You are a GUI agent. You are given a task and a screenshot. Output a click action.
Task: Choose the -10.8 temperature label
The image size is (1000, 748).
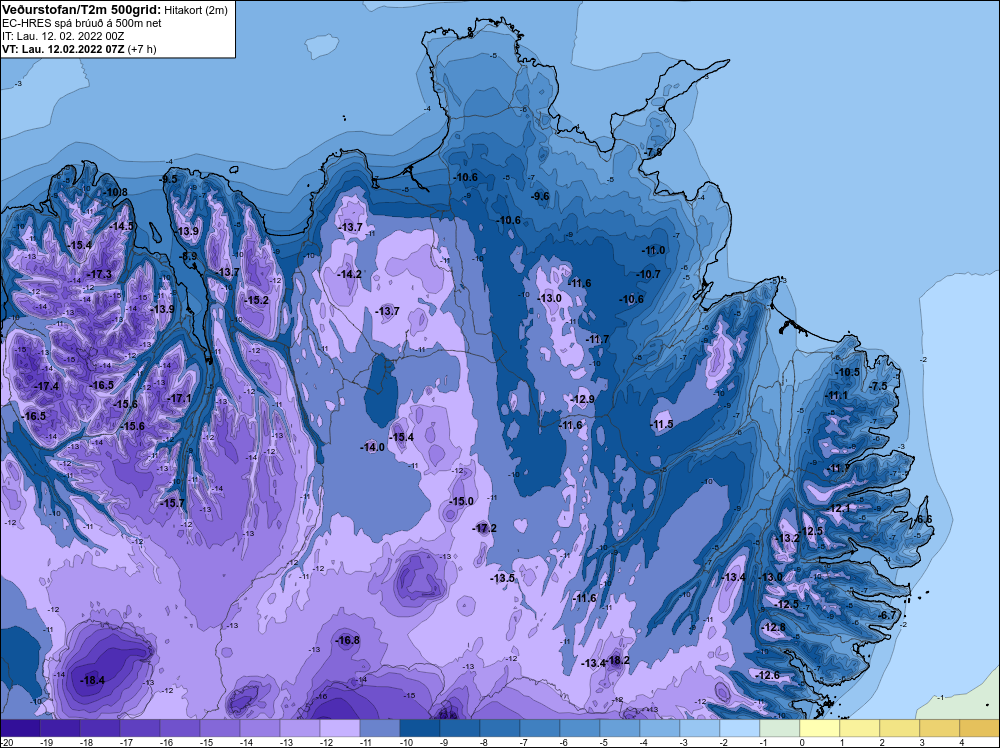(x=115, y=193)
